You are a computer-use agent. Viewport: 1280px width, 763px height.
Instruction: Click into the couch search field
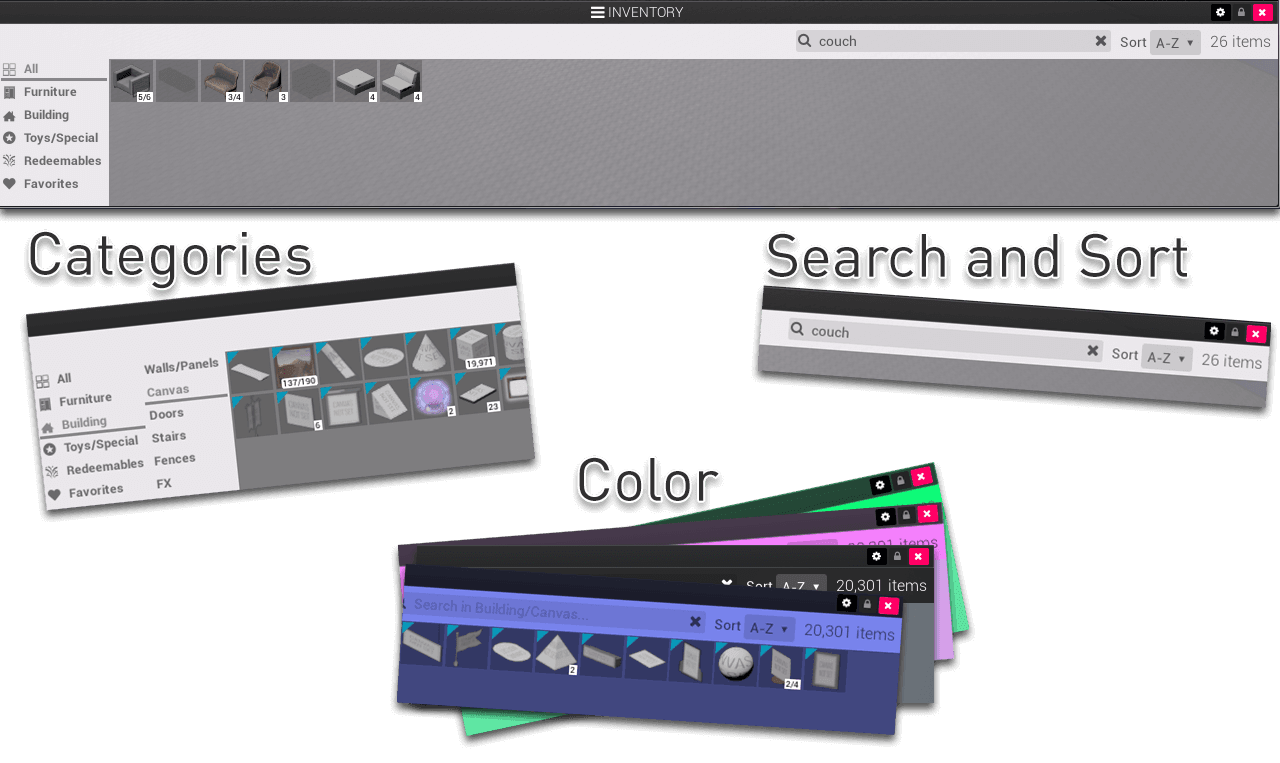point(950,41)
